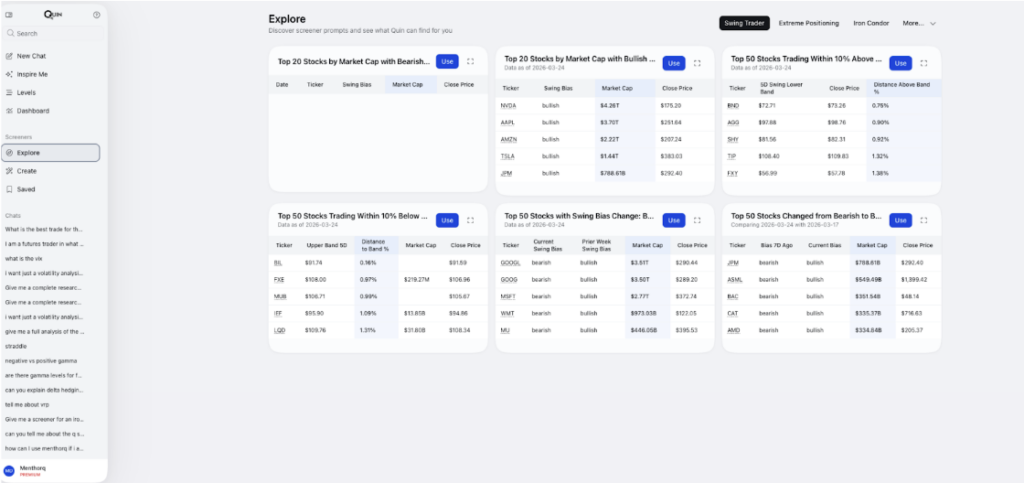
Task: Open chat 'I am a futures trader in what'
Action: pos(44,244)
